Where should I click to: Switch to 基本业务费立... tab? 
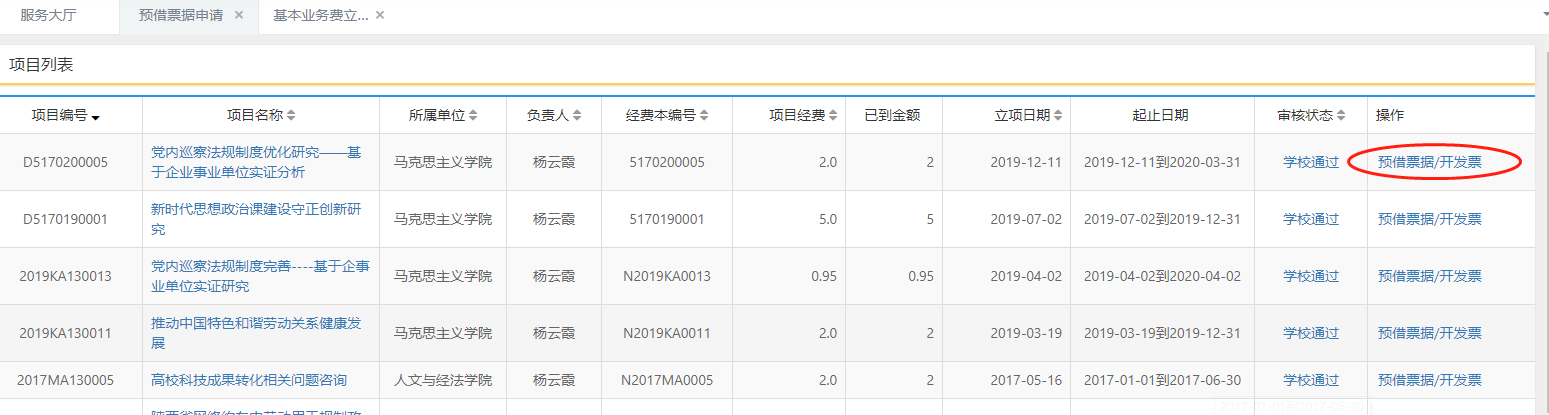[320, 15]
